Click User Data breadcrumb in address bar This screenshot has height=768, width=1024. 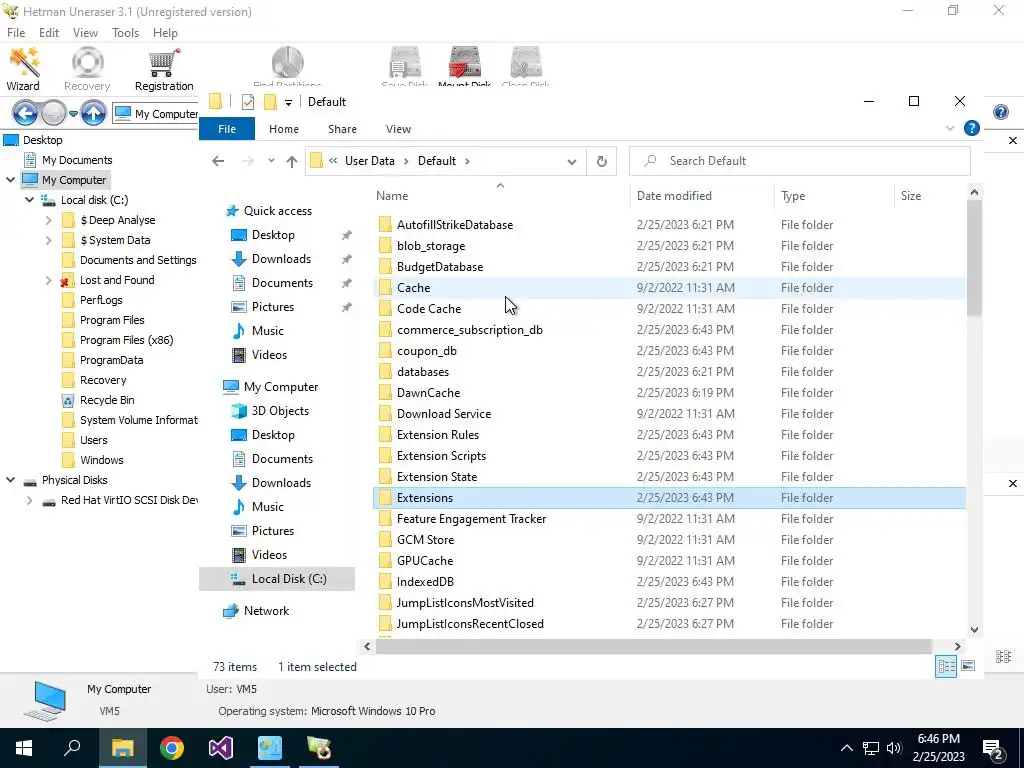tap(370, 161)
